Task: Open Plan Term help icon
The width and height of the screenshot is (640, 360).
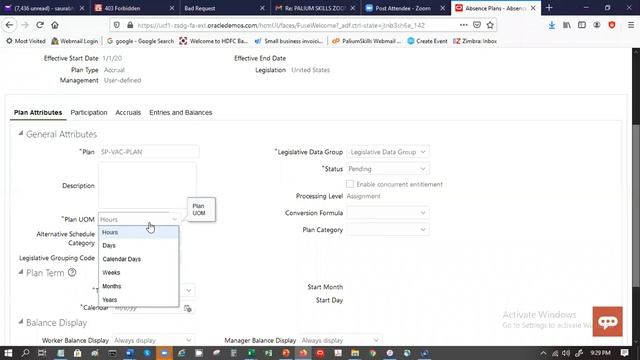Action: click(72, 272)
